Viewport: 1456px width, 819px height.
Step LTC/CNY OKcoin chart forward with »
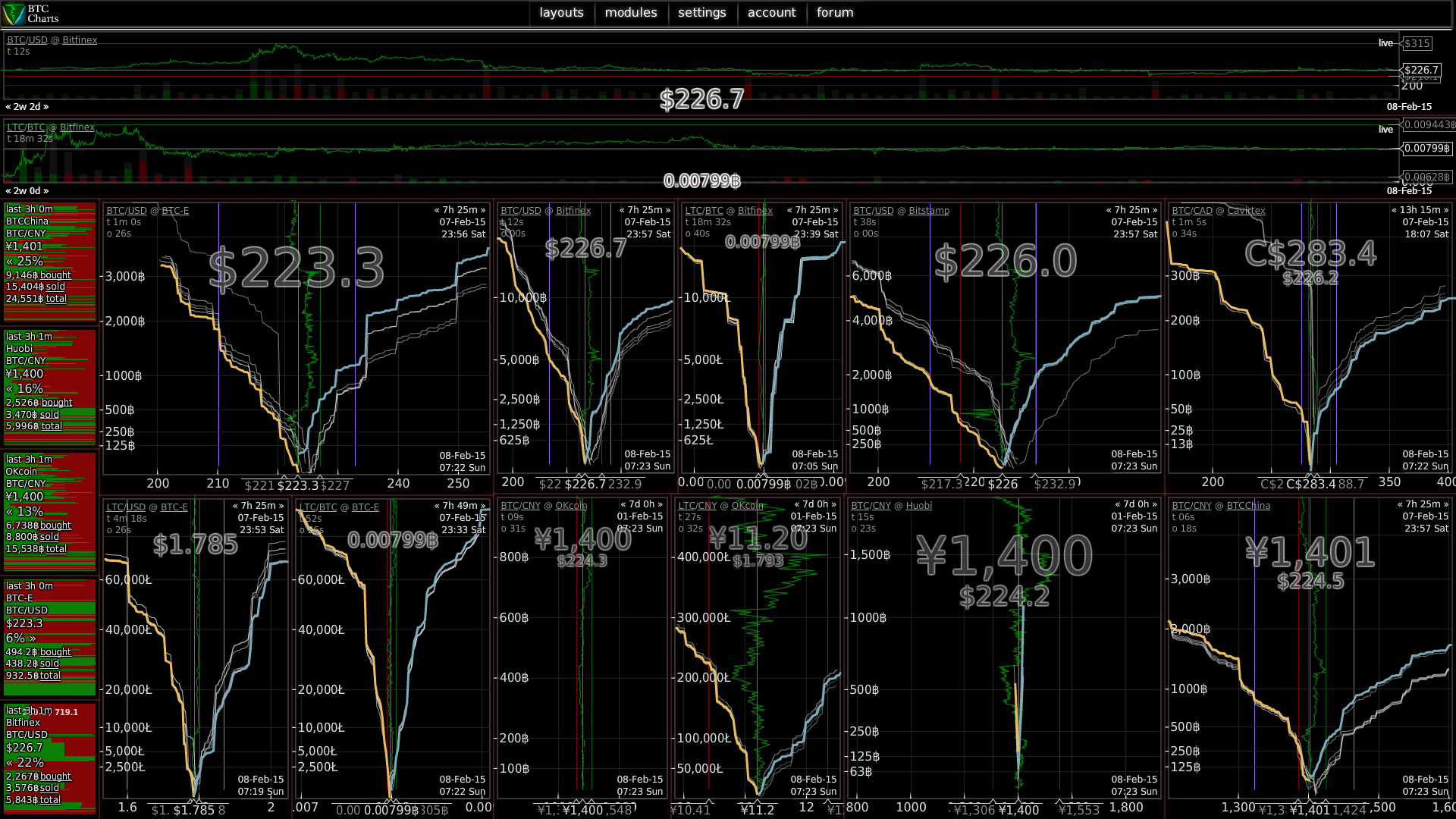tap(836, 504)
